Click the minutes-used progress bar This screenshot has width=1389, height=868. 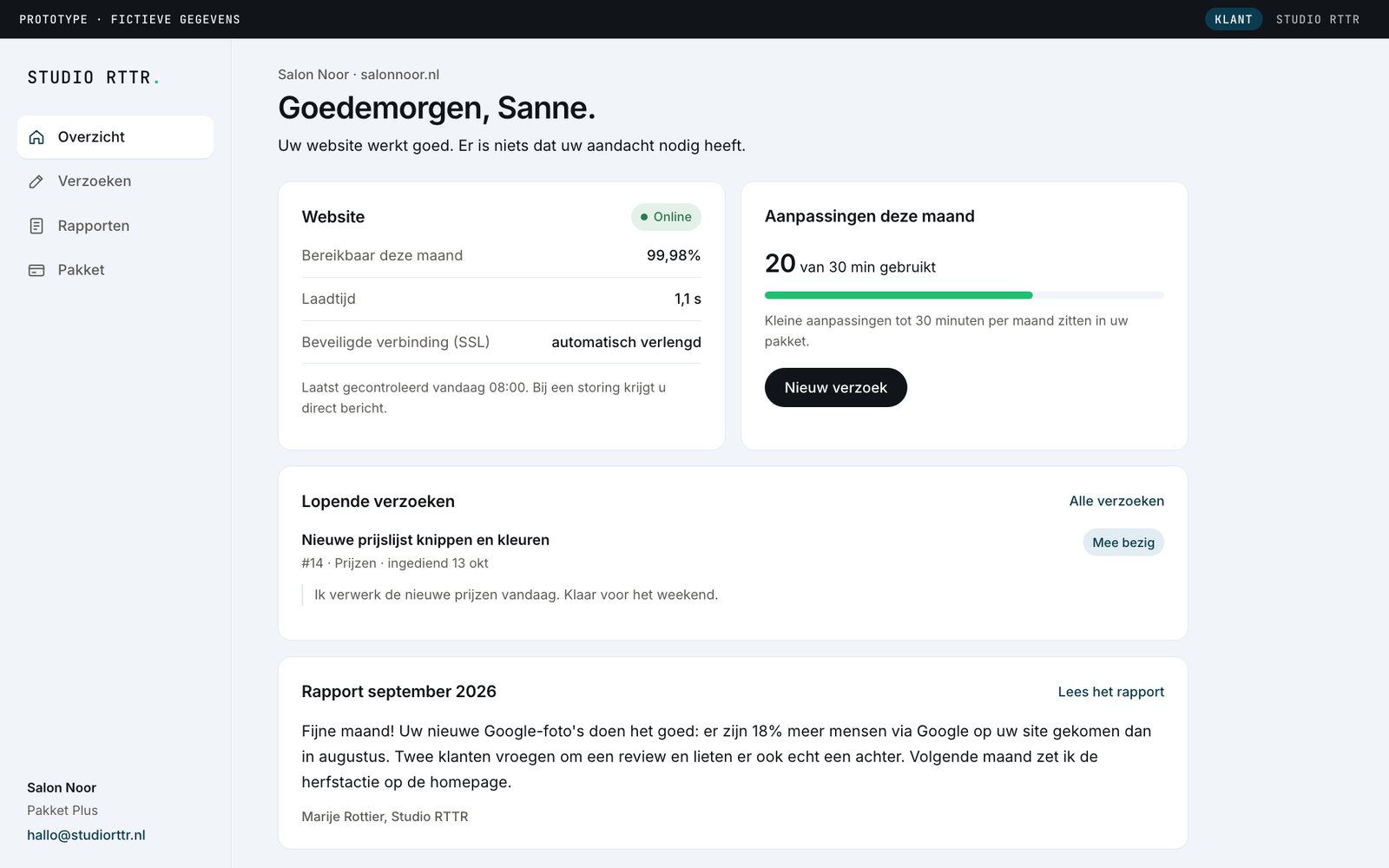964,295
